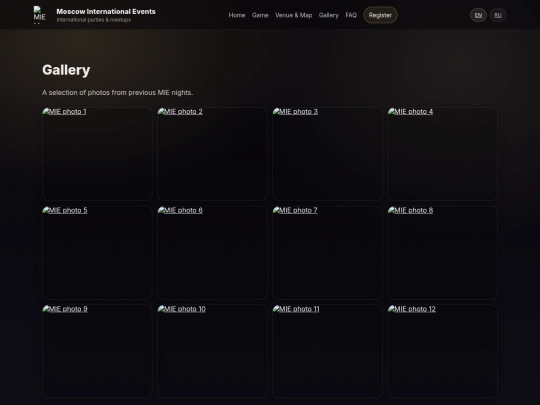Open MIE photo 12 thumbnail
Image resolution: width=540 pixels, height=405 pixels.
443,351
